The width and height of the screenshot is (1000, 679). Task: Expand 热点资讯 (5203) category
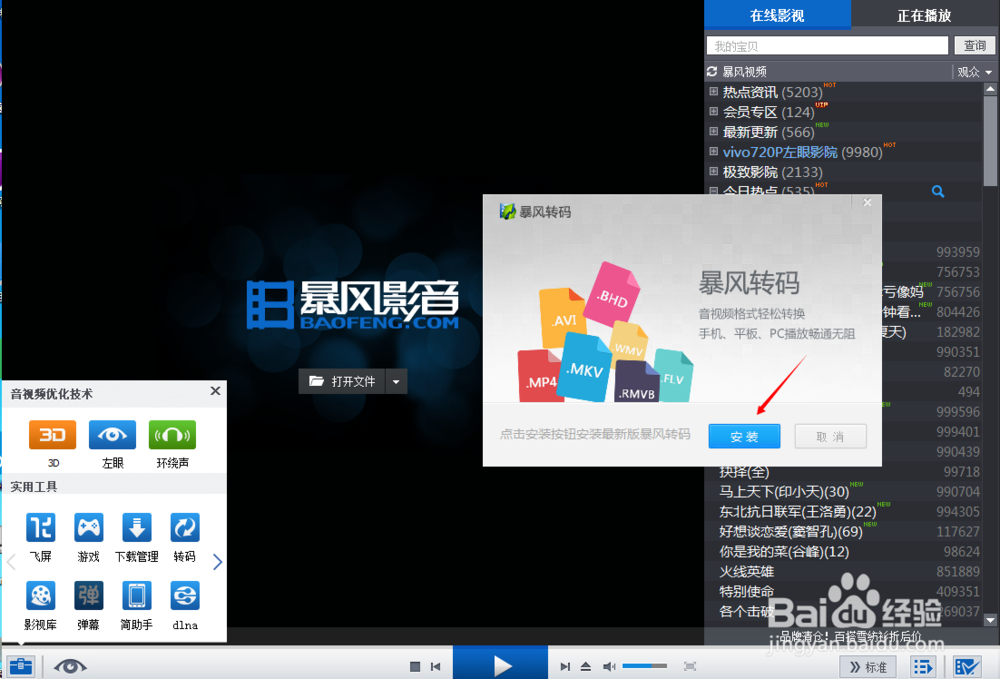[714, 91]
